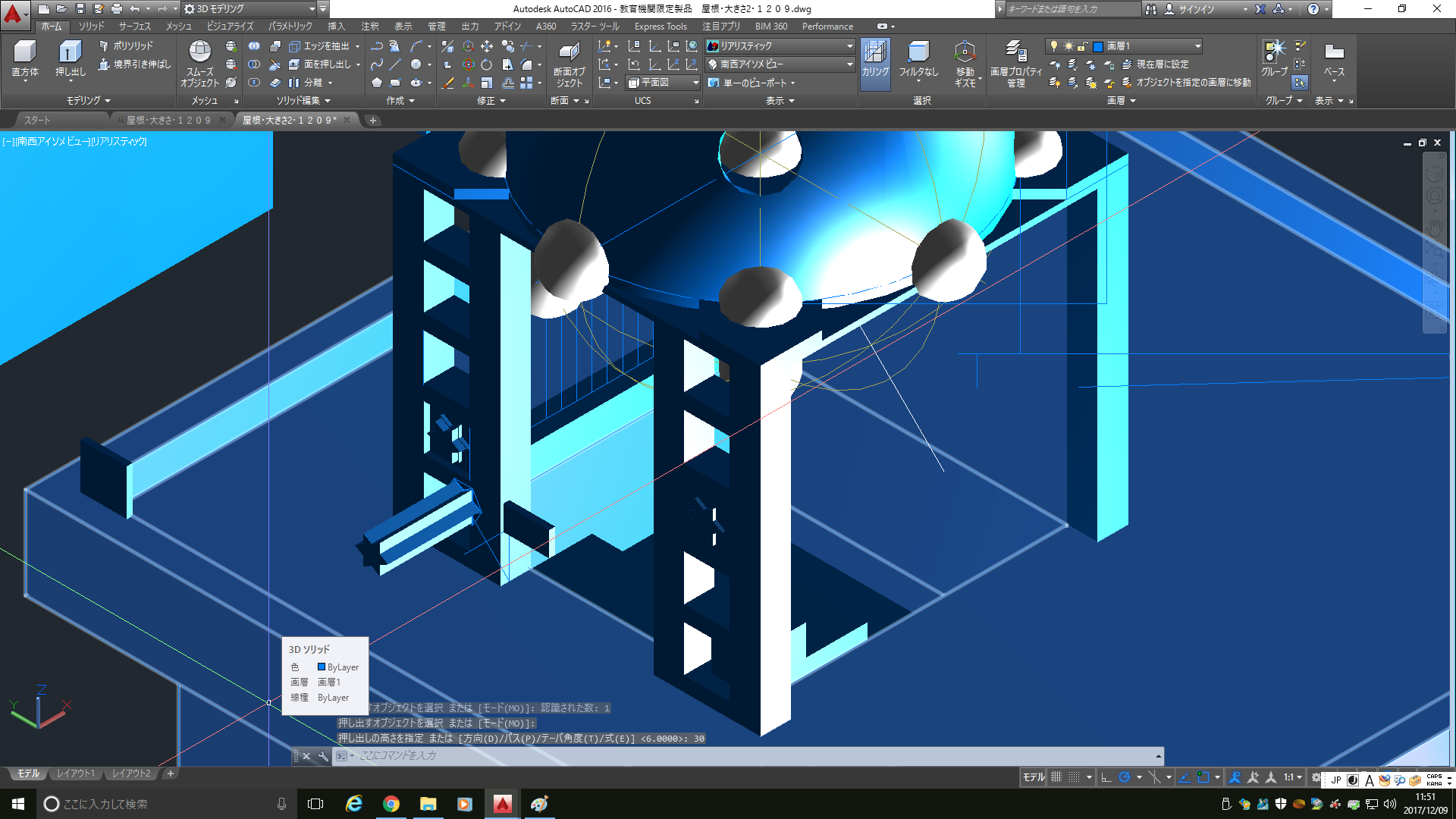Expand the 3D モデリング workspace dropdown

(x=312, y=9)
